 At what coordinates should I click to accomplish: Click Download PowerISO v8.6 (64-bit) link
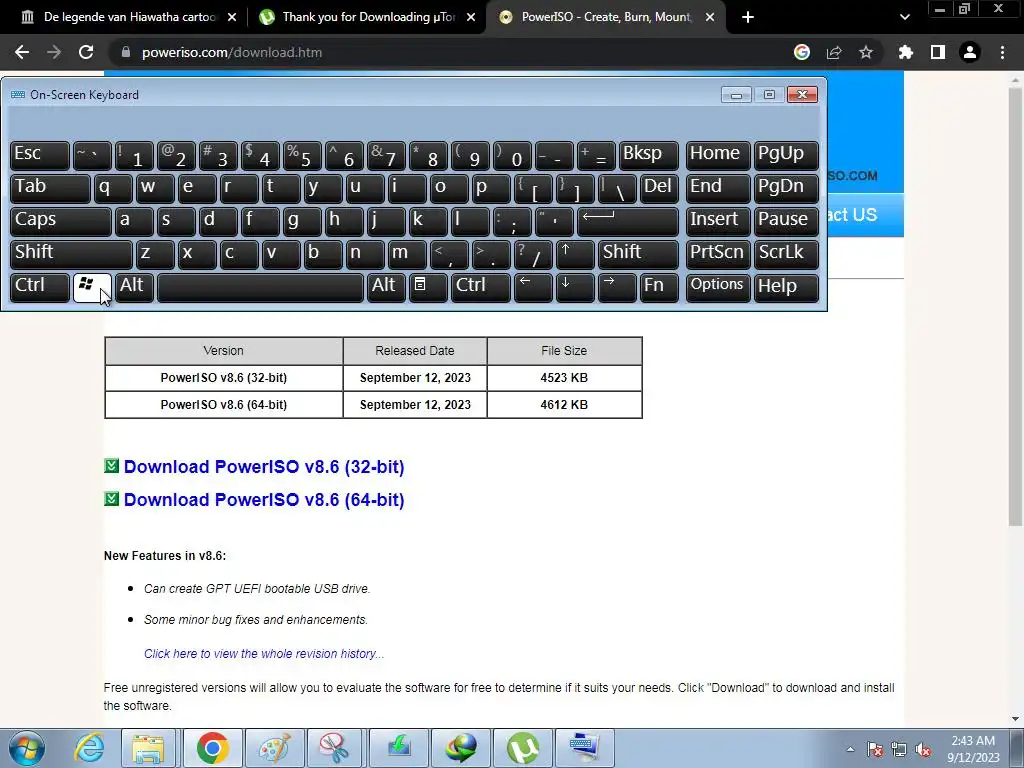point(264,500)
